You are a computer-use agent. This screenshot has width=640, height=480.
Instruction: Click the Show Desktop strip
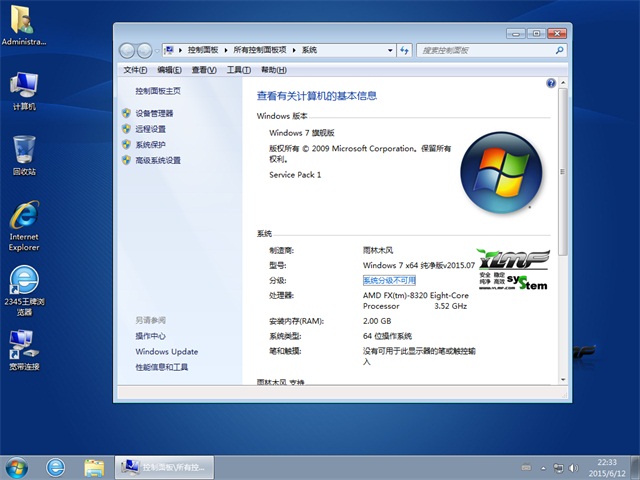[635, 468]
